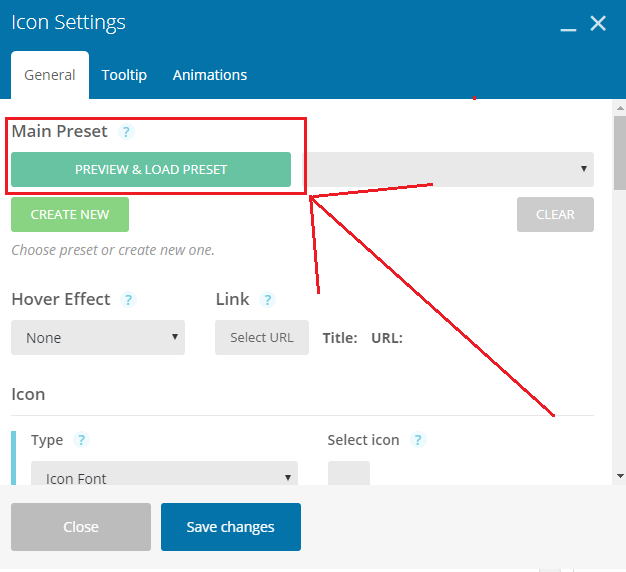Show help icon beside Hover Effect
Screen dimensions: 626x572
(128, 299)
